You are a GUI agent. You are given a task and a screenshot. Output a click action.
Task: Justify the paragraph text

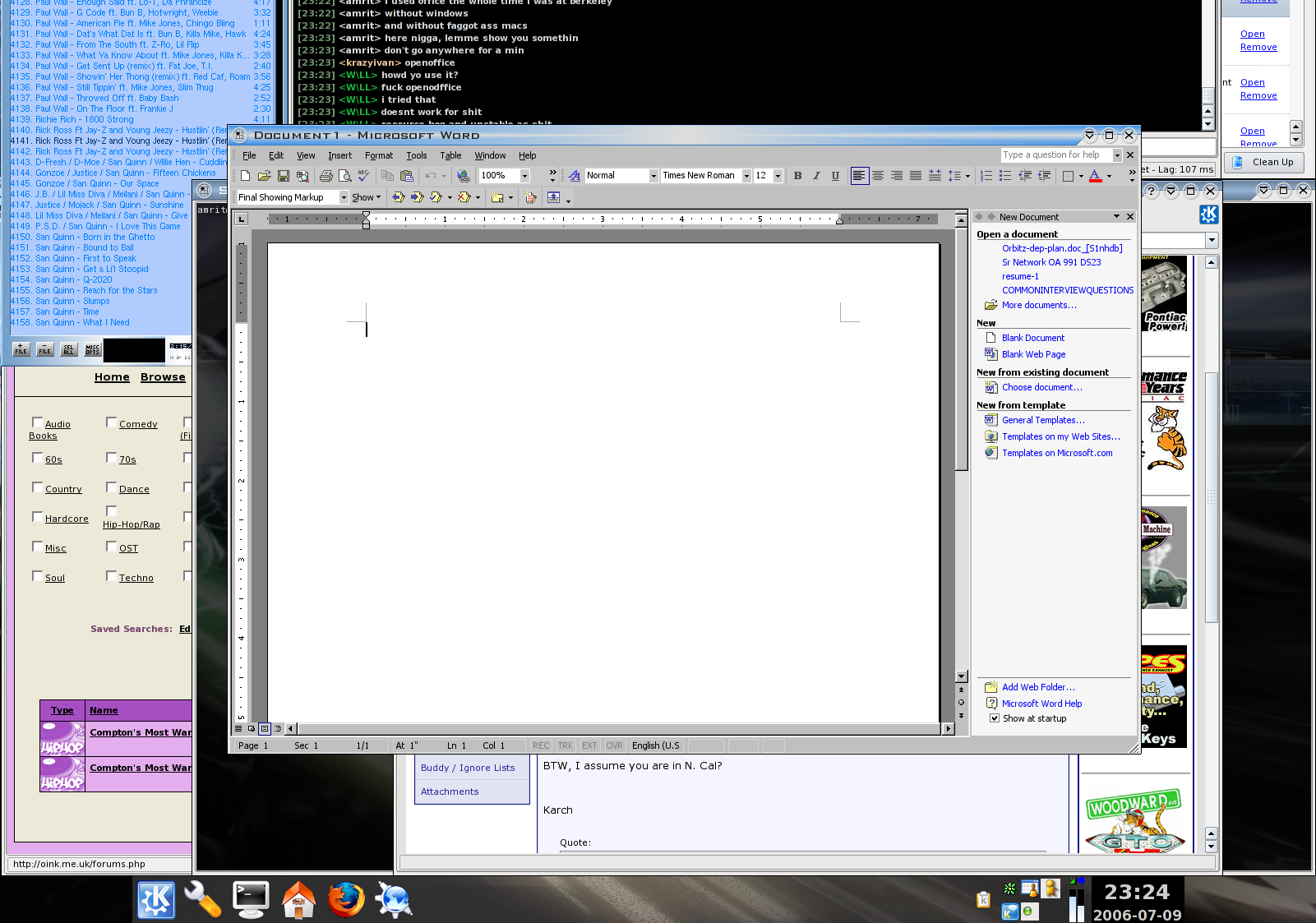(x=916, y=176)
